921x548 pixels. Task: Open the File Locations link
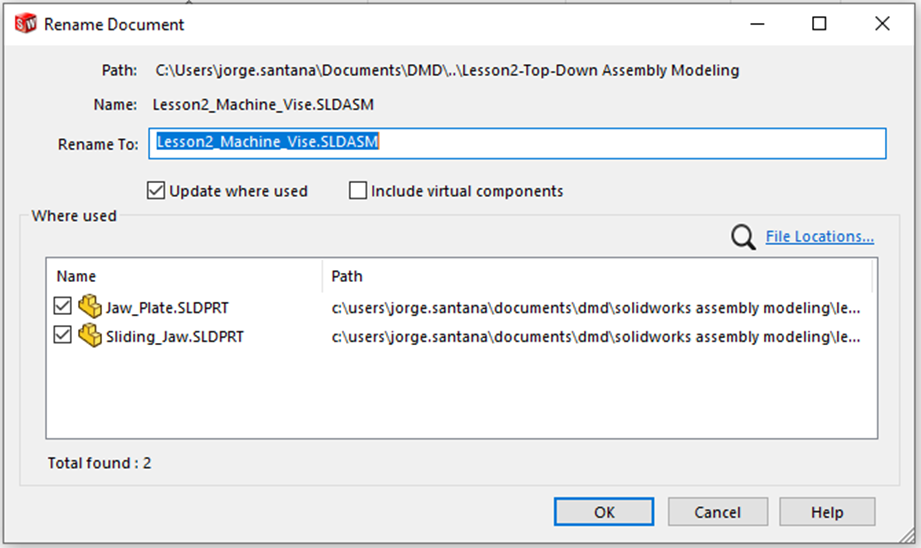819,236
